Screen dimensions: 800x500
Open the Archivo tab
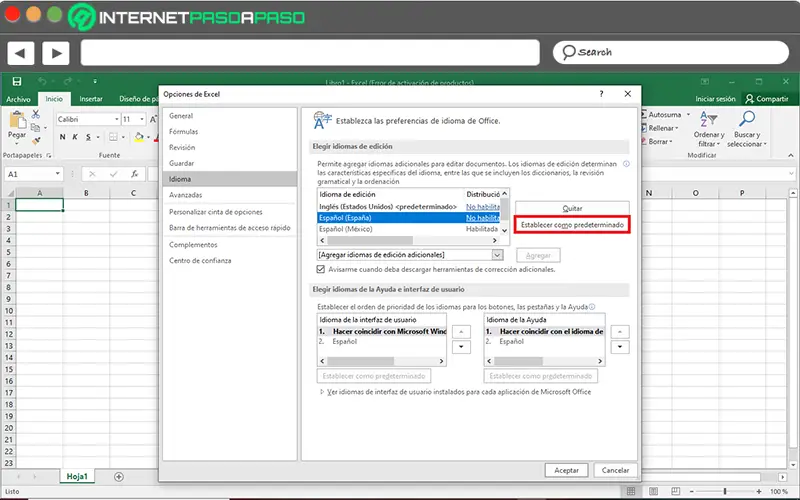[x=18, y=99]
